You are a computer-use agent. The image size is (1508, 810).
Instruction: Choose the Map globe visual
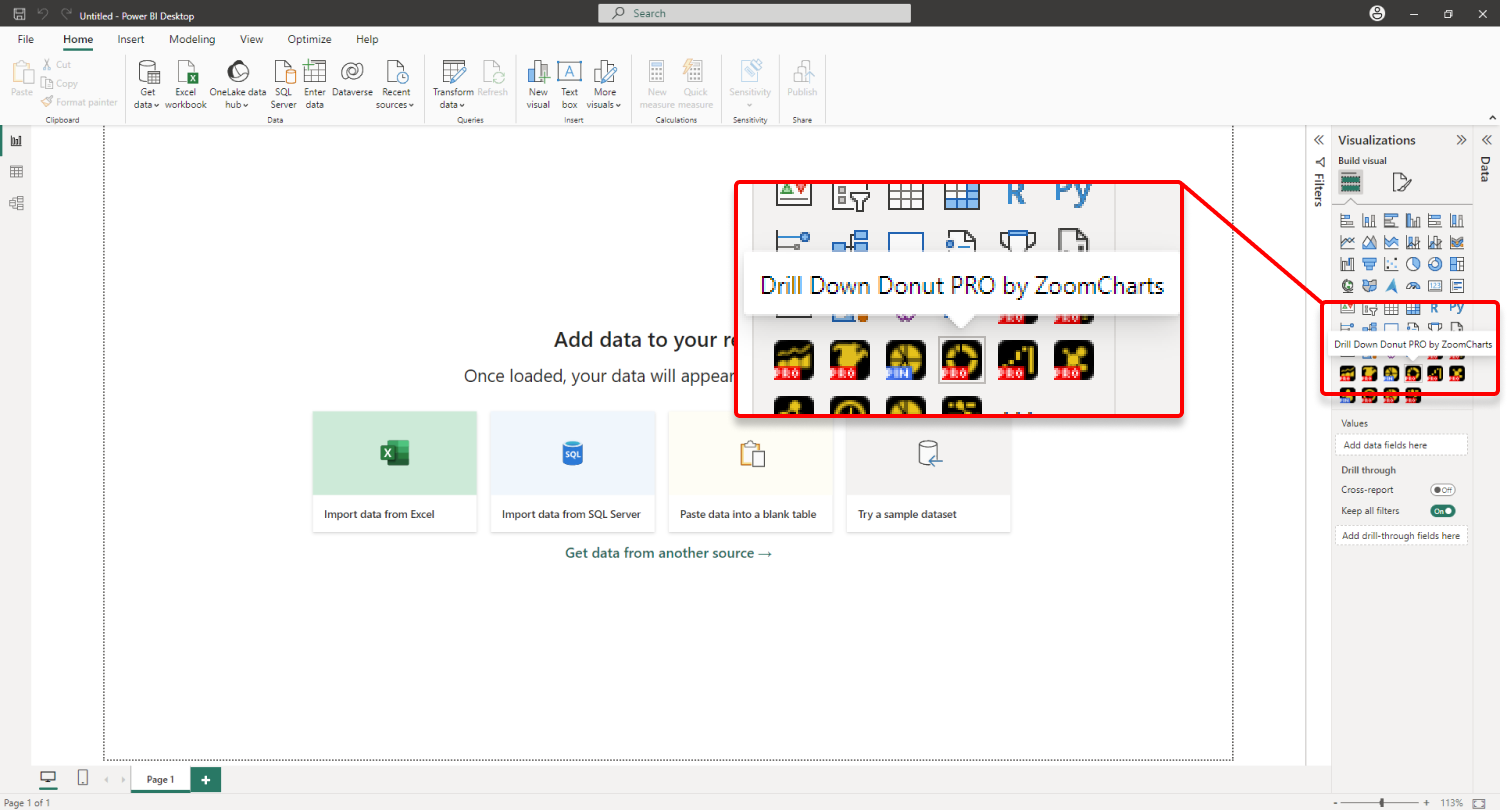[1347, 287]
